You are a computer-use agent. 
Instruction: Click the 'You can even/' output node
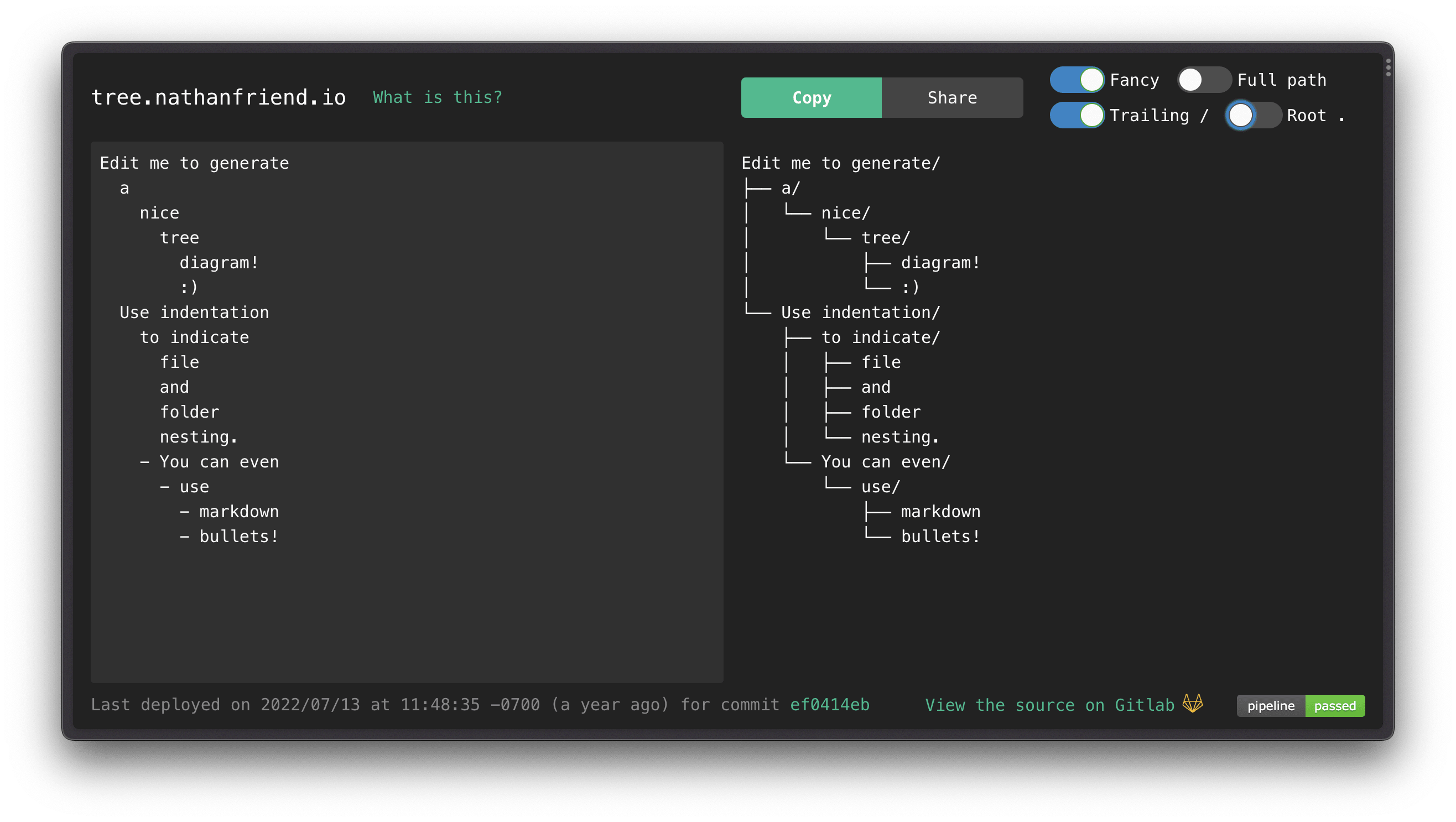(885, 462)
